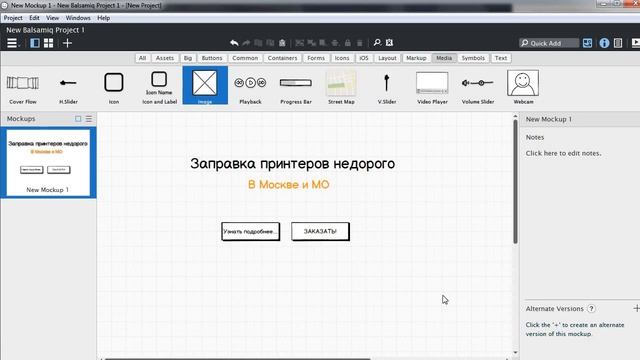Toggle markup visibility icon in toolbar

(389, 42)
